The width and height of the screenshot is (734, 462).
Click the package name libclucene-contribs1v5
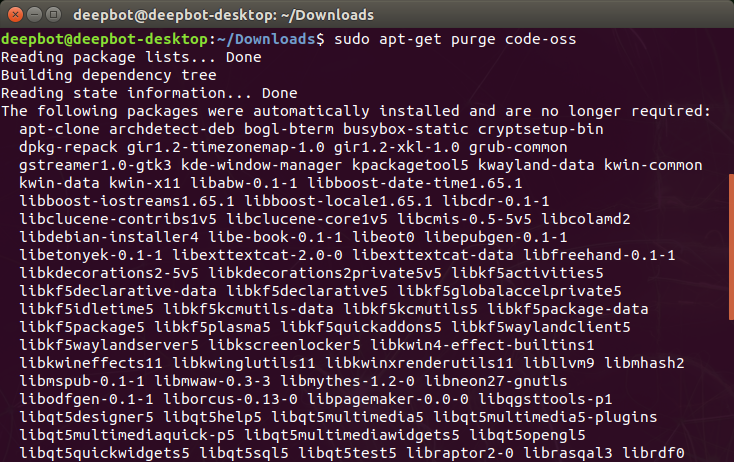[x=118, y=219]
